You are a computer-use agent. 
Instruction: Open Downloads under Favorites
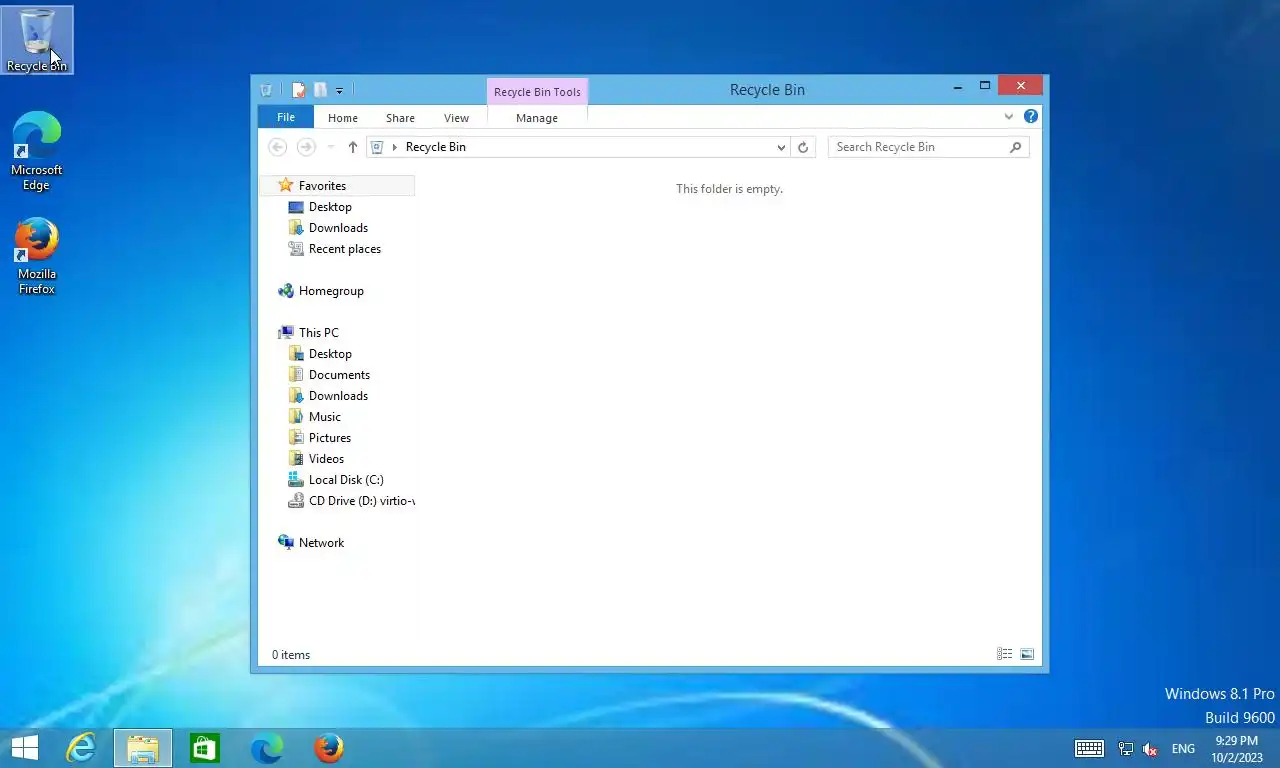tap(338, 228)
